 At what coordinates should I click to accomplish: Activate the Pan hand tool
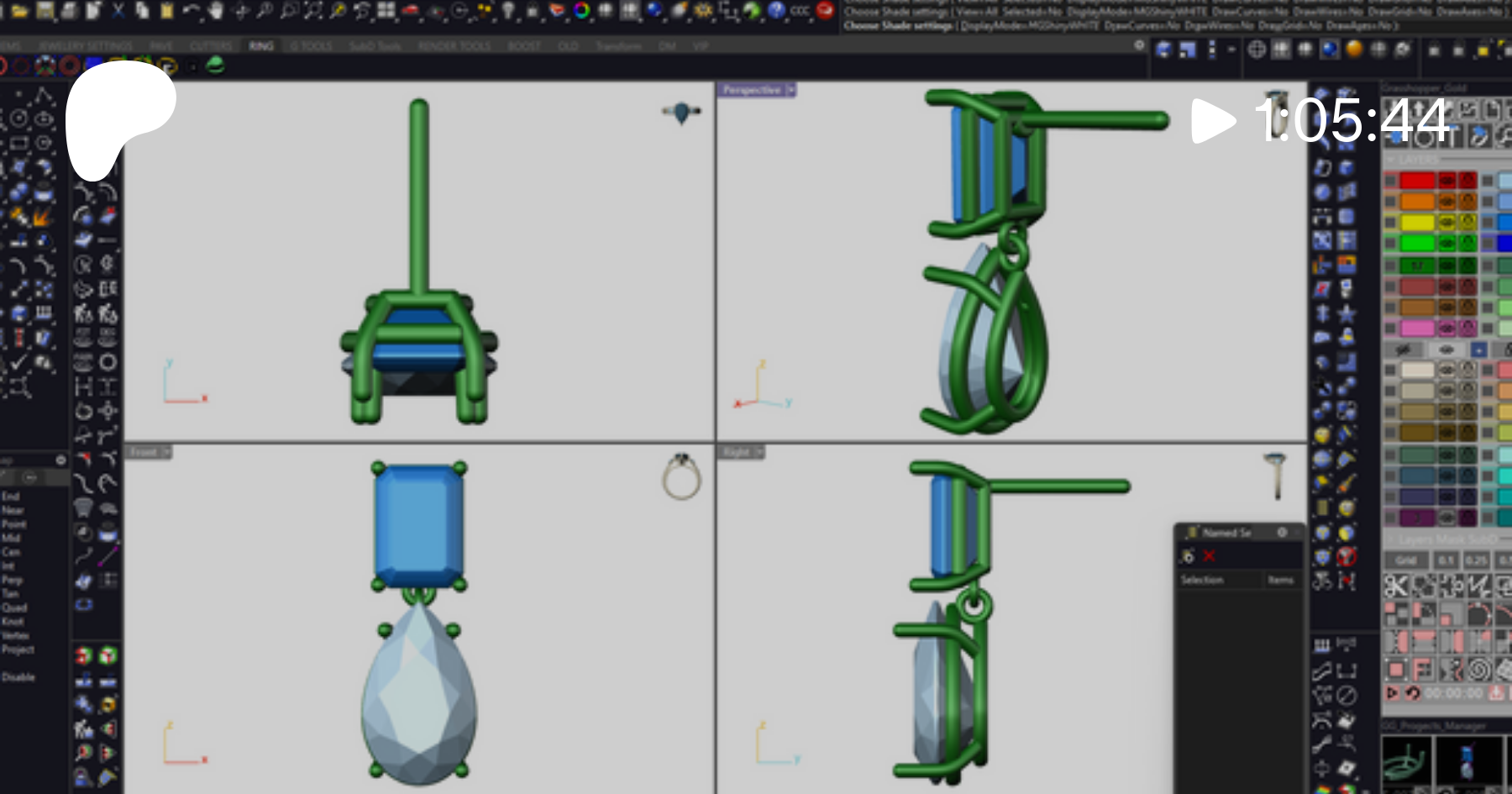(x=216, y=11)
